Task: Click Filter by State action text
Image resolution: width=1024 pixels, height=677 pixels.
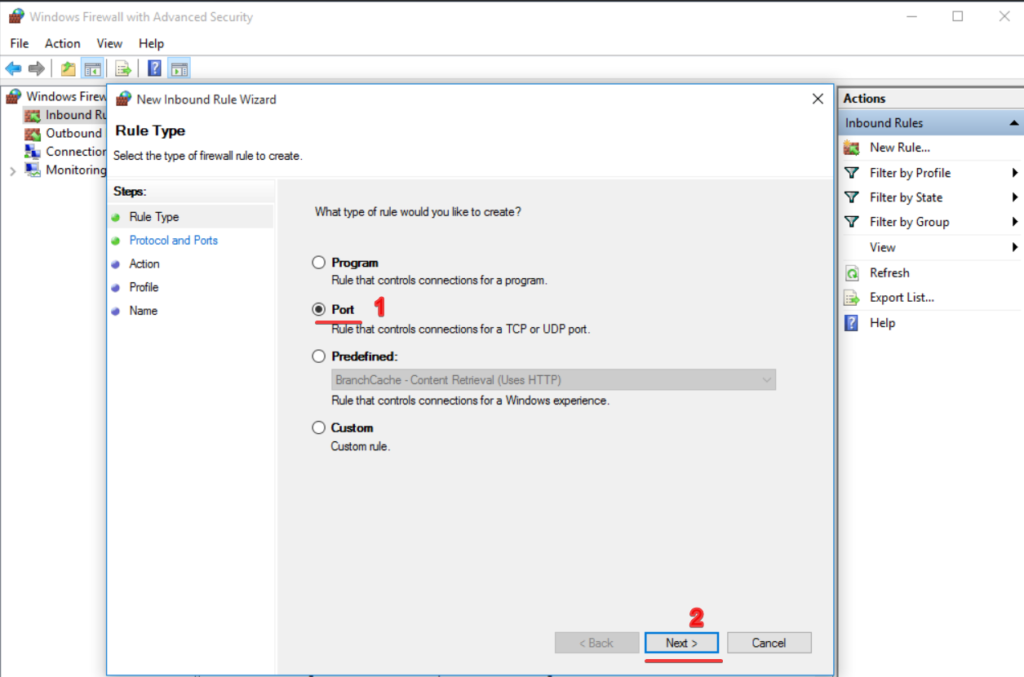Action: 906,197
